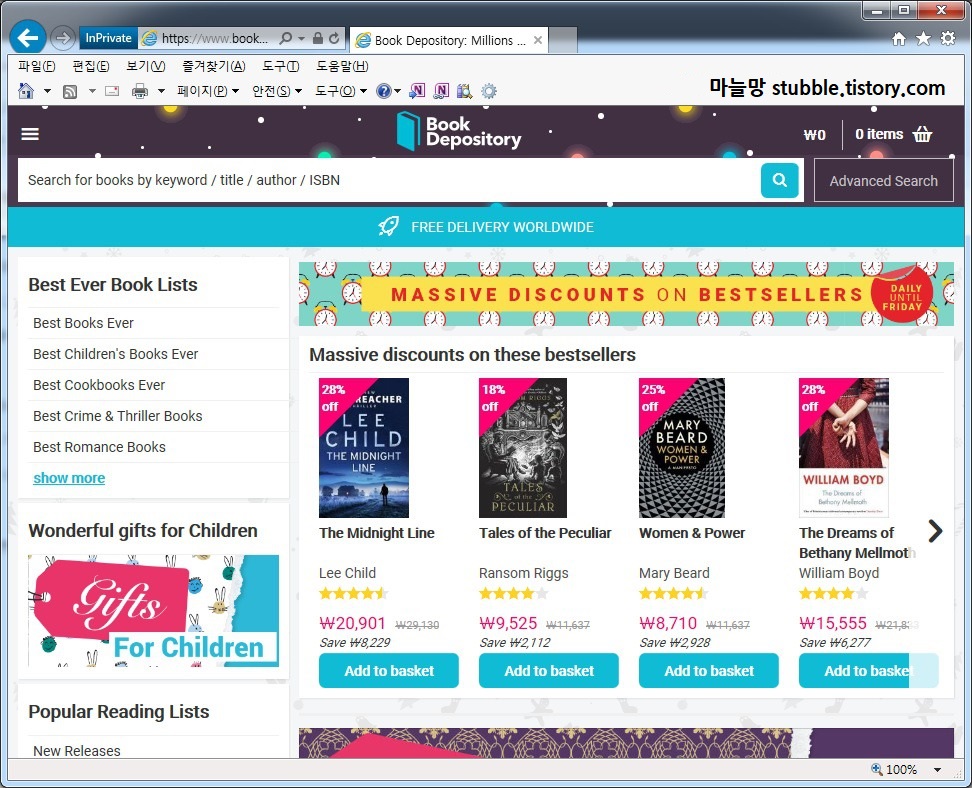
Task: Click the Massive Discounts on Bestsellers banner
Action: 626,294
